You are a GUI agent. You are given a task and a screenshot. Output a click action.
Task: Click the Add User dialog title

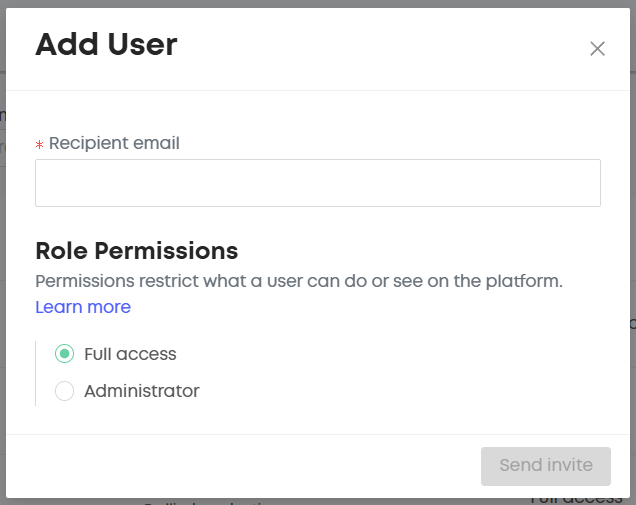point(106,45)
